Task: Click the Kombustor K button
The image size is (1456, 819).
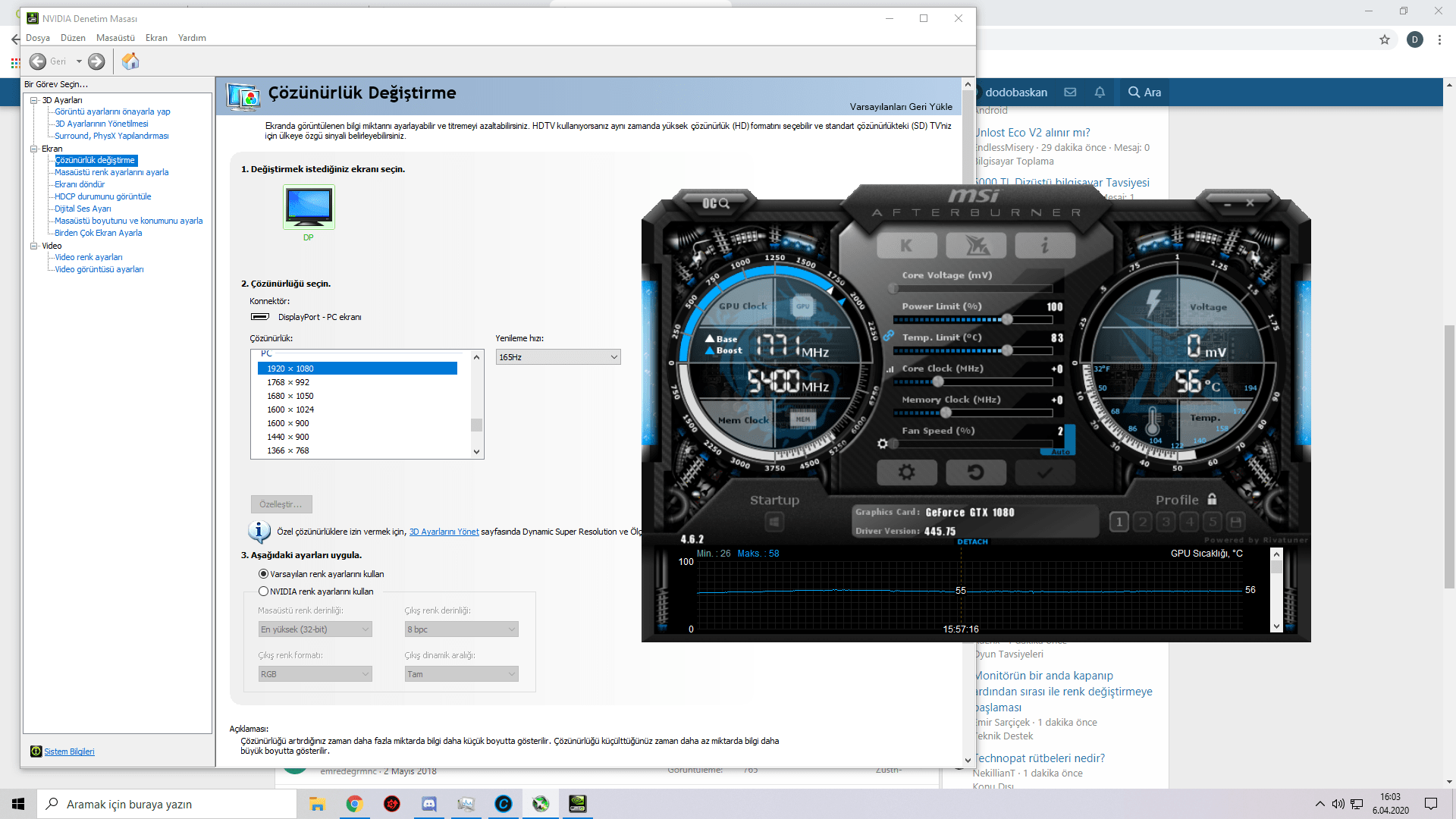Action: pyautogui.click(x=906, y=245)
